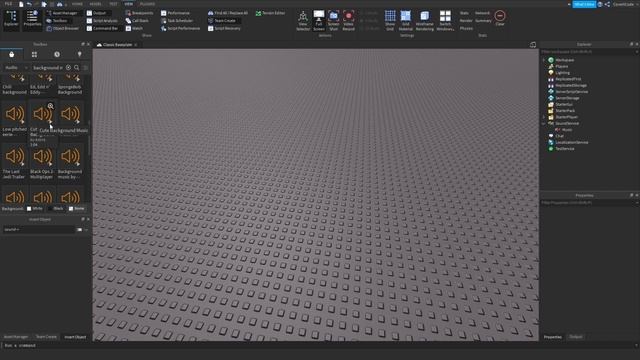Open the MODEL ribbon tab
Viewport: 640px width, 360px height.
96,4
